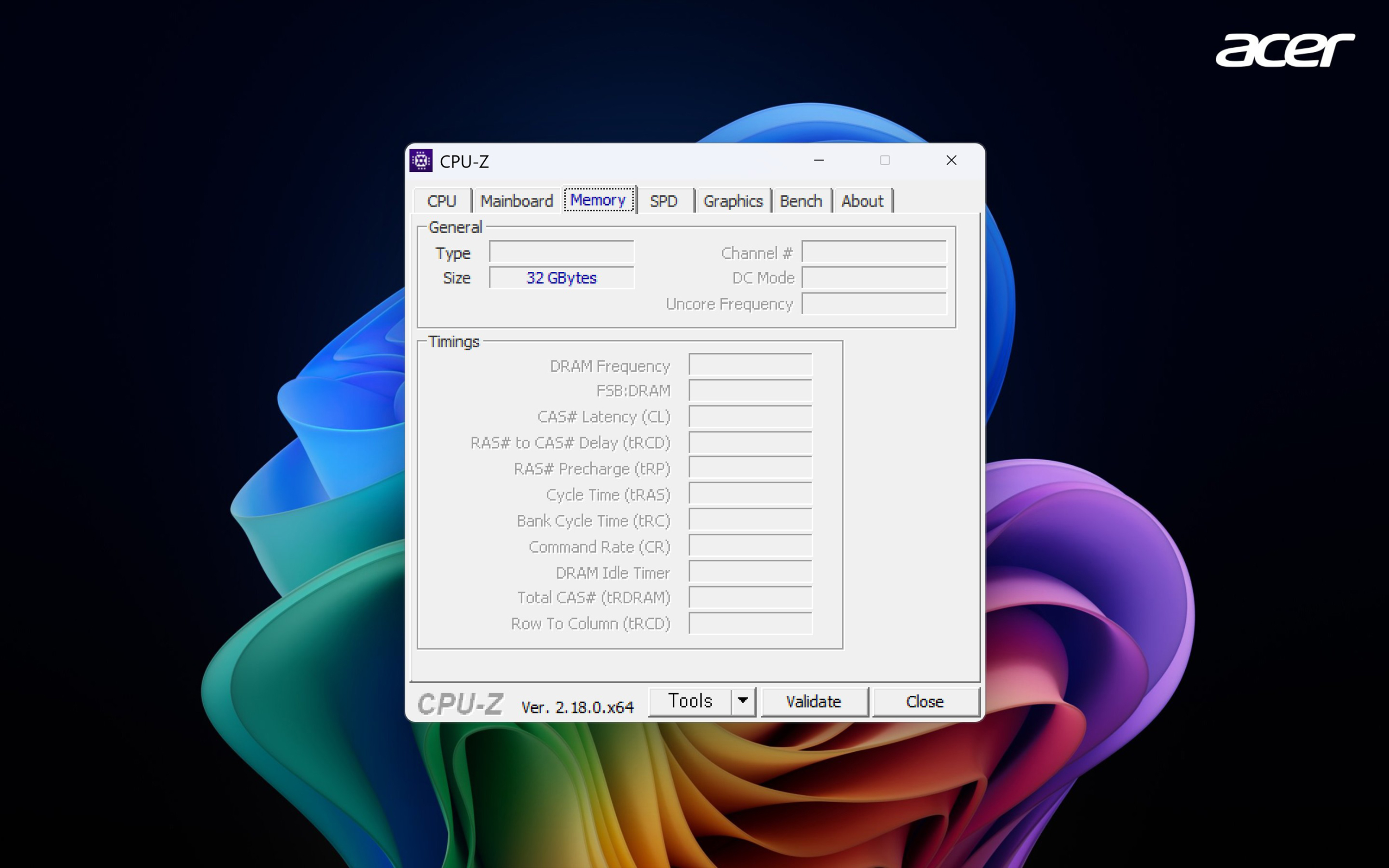Screen dimensions: 1389x868
Task: Click the 'Ver. 2.18.0.x64' version text
Action: point(577,707)
